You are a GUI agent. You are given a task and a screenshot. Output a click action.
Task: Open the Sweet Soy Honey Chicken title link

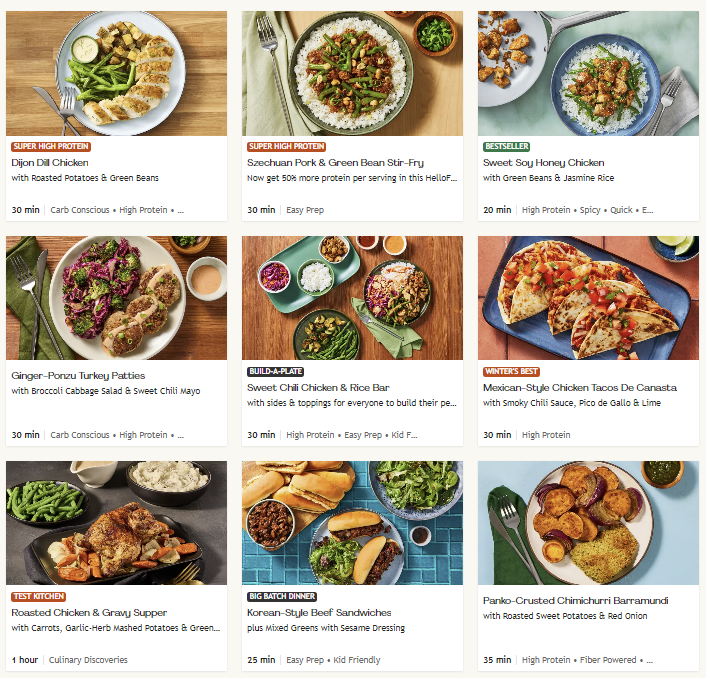[543, 162]
